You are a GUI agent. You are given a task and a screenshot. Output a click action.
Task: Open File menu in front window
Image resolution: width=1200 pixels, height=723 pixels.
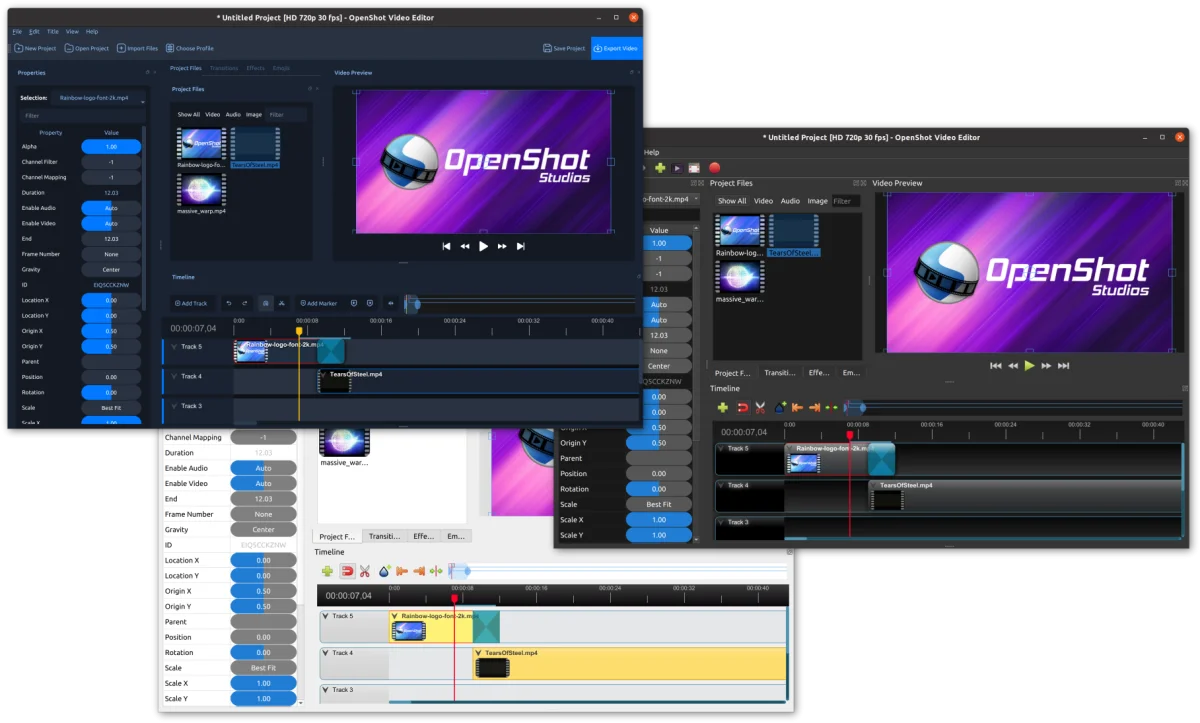coord(17,31)
